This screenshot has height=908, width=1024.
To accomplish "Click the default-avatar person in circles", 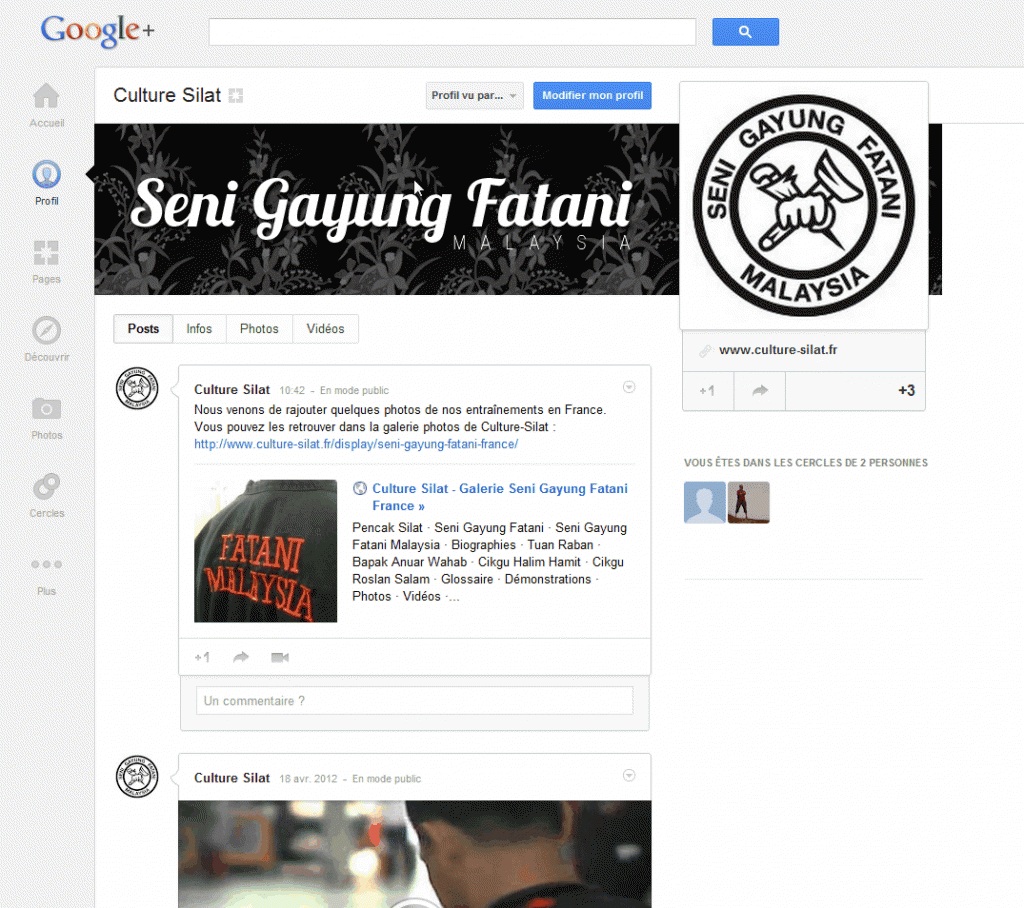I will (705, 502).
